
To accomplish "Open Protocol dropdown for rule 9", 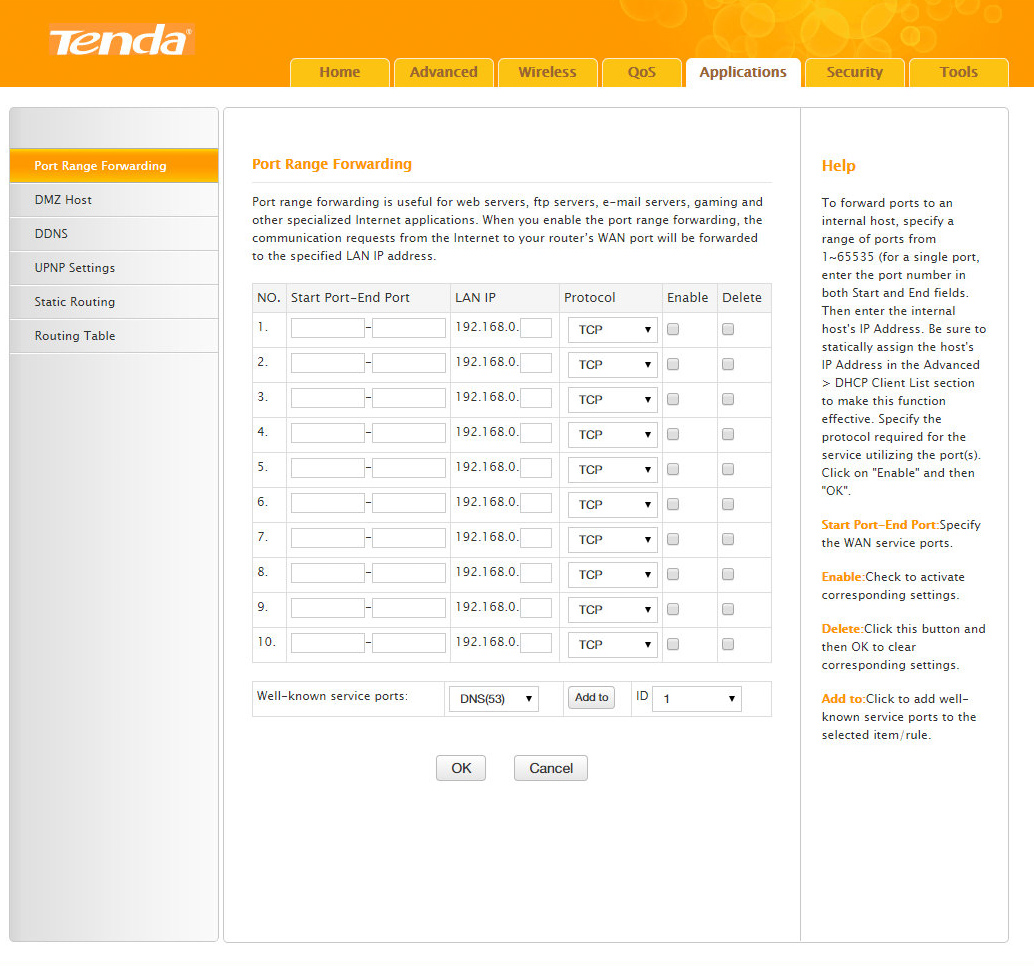I will tap(613, 609).
